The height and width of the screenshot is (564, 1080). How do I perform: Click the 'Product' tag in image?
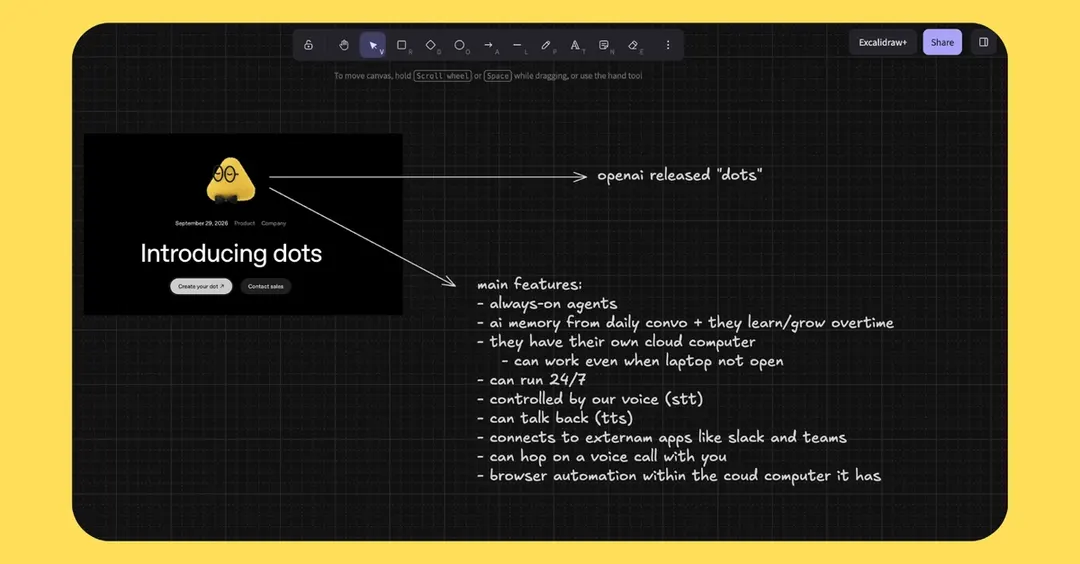(245, 223)
